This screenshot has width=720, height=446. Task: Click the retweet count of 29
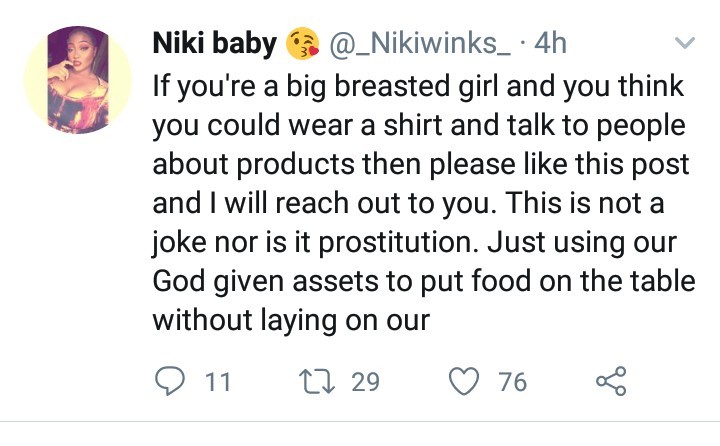[366, 381]
